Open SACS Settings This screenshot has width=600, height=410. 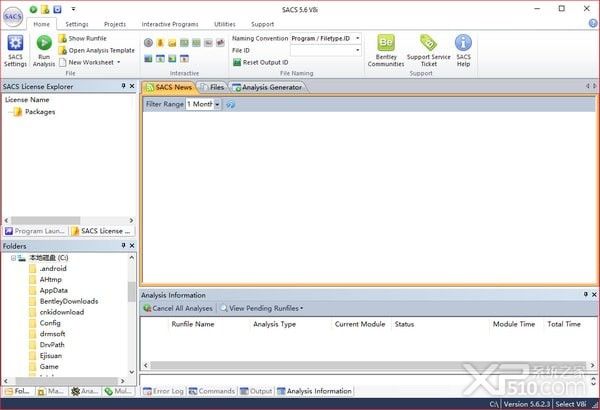tap(15, 51)
